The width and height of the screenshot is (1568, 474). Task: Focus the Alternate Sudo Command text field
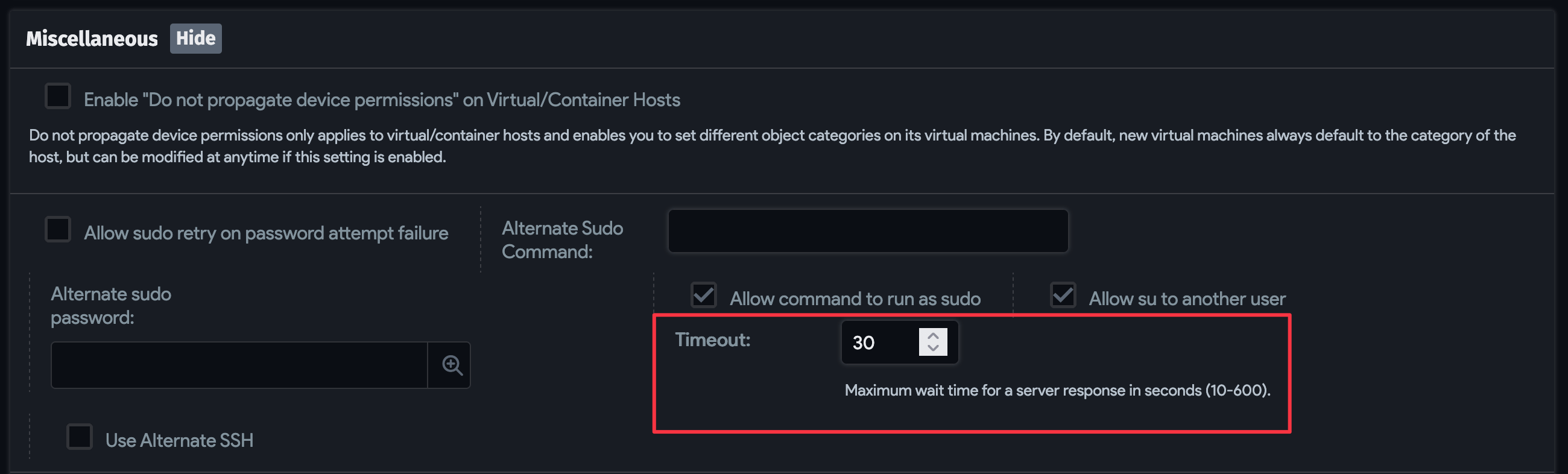(x=867, y=231)
